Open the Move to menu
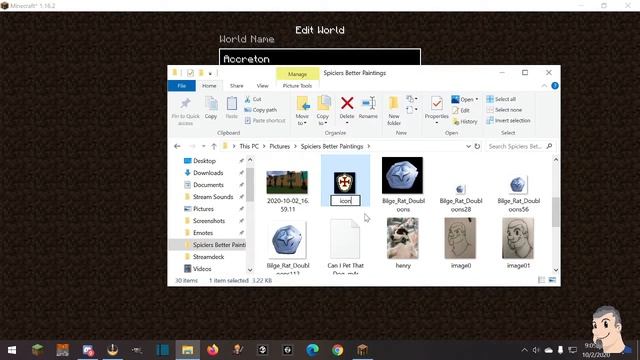 (302, 111)
